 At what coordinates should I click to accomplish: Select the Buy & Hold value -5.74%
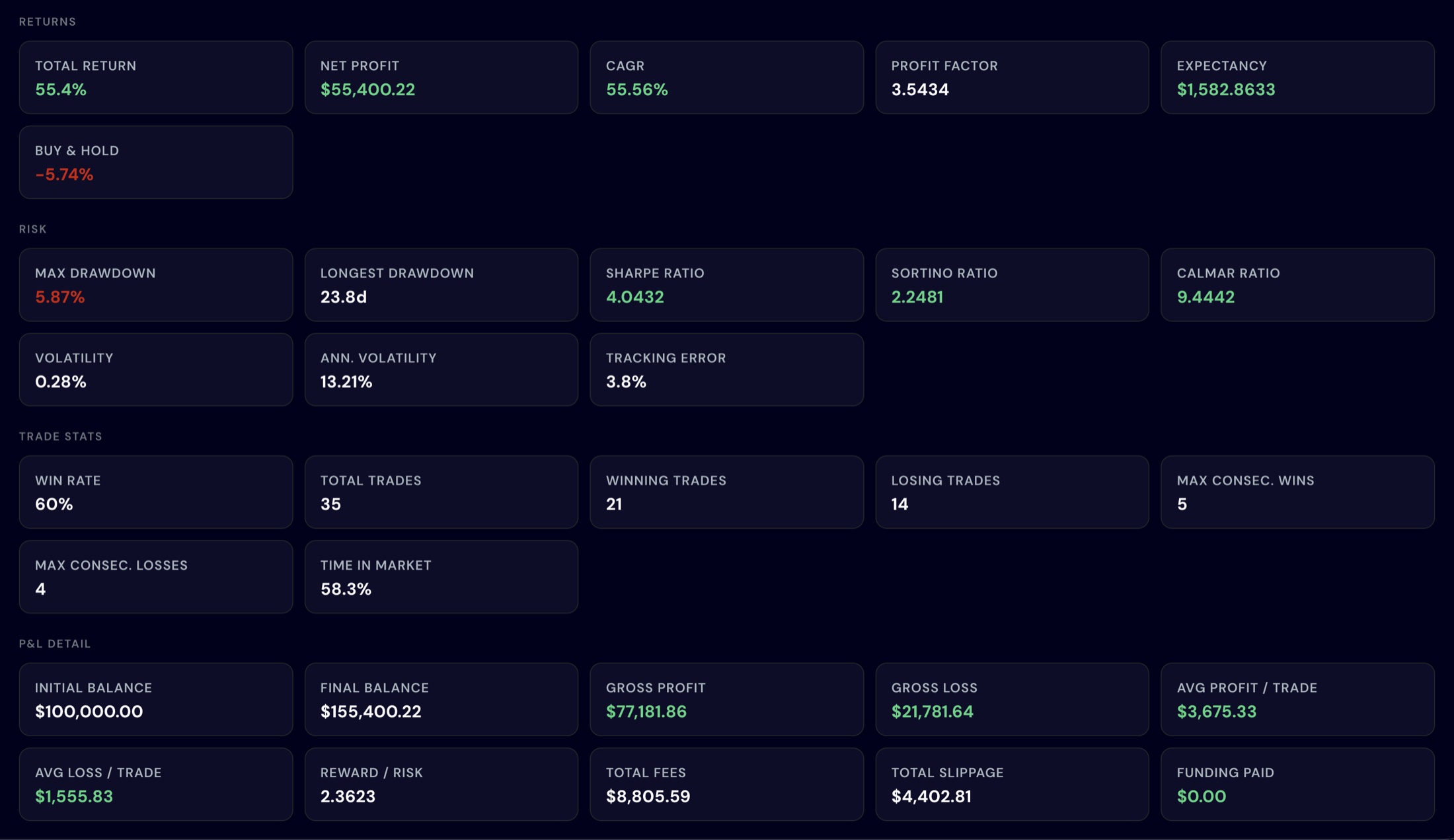[x=64, y=174]
